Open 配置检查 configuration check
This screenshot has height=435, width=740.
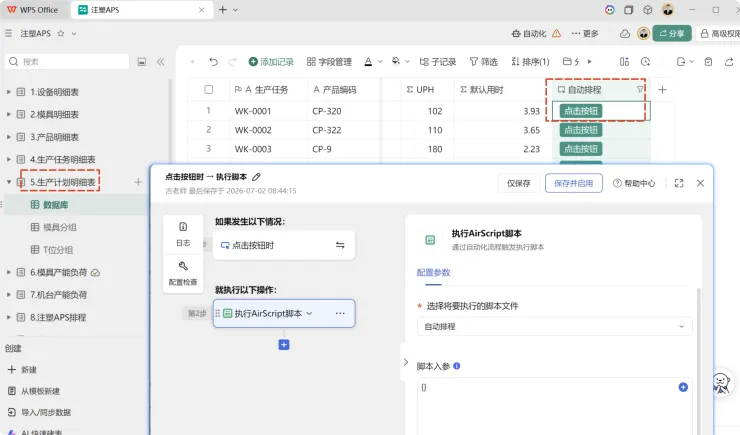tap(183, 274)
